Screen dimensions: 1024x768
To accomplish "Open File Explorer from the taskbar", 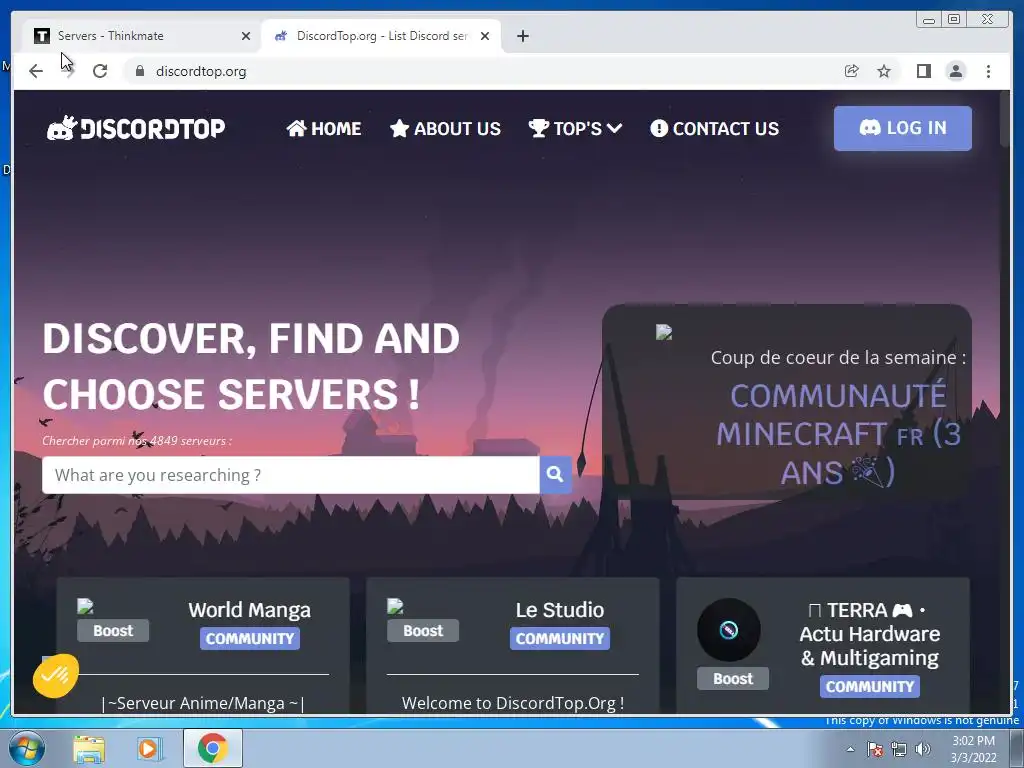I will 89,749.
